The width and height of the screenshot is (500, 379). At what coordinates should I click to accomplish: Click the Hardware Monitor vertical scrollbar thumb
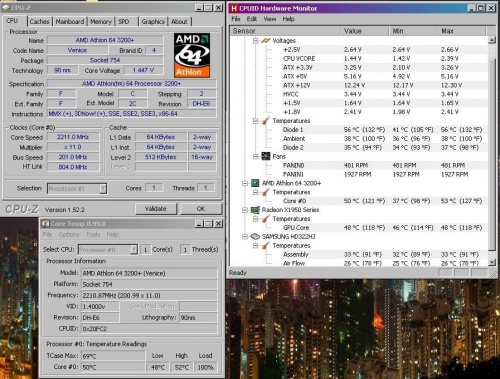(492, 154)
